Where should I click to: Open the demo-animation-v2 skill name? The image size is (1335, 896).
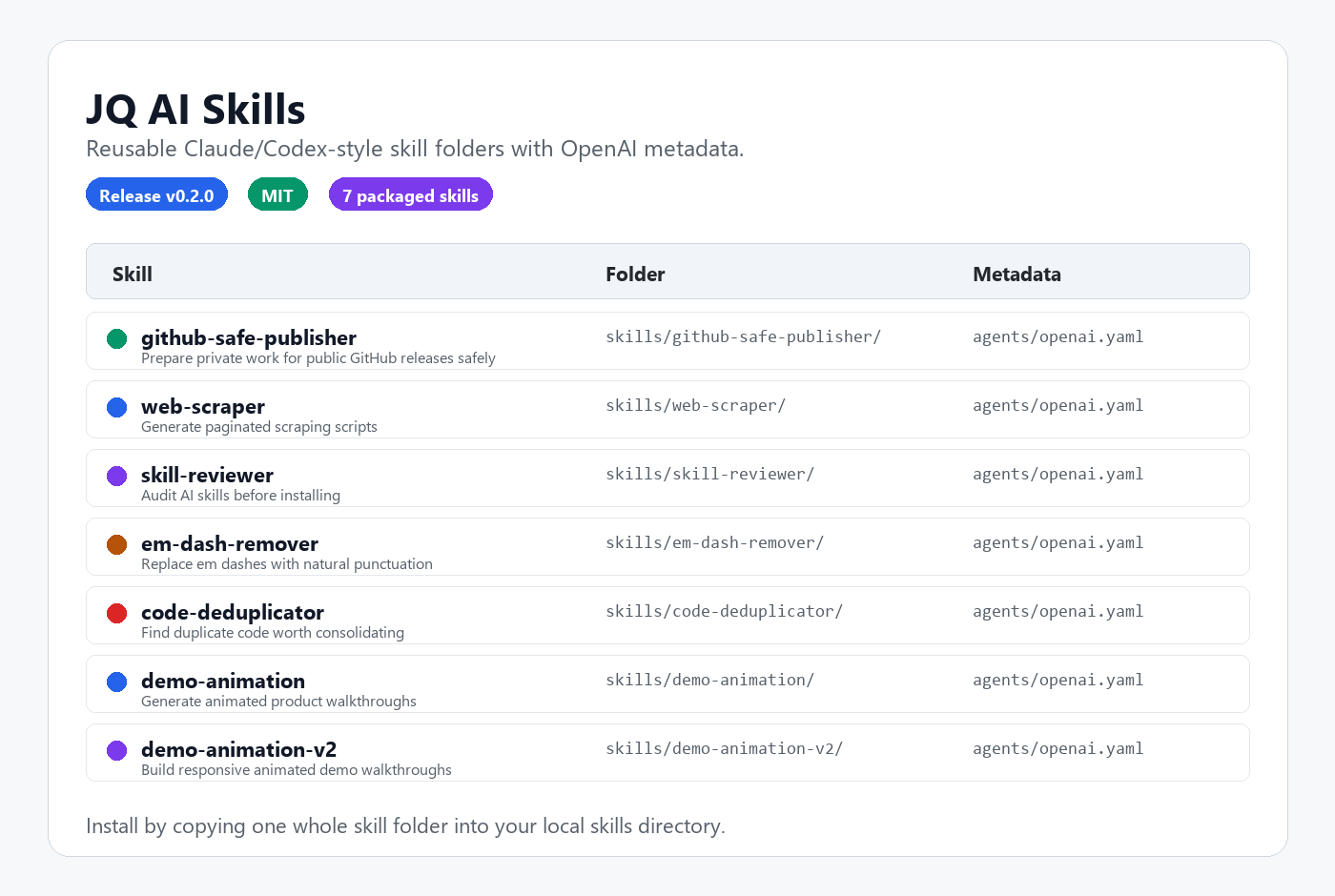coord(238,749)
